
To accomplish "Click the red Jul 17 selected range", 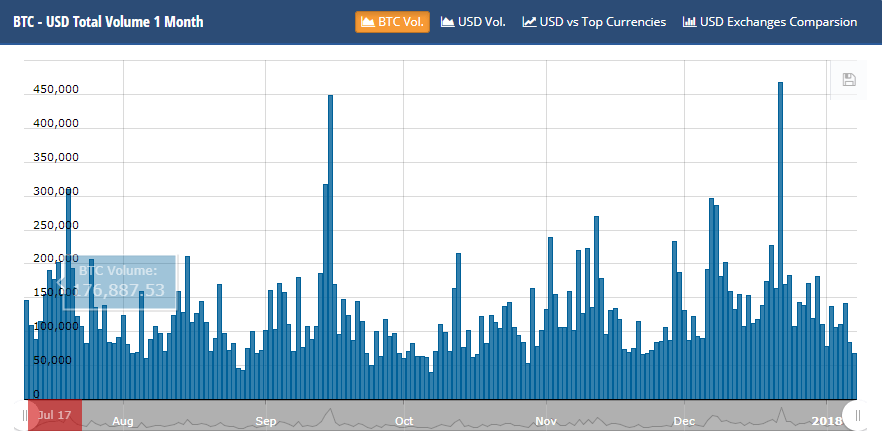I will [55, 415].
